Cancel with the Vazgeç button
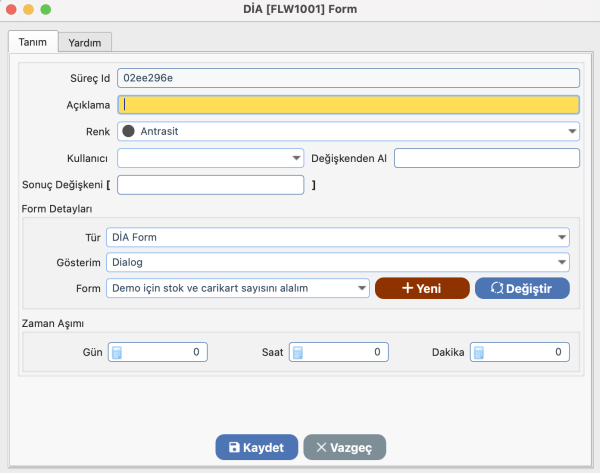Viewport: 600px width, 473px height. click(x=344, y=447)
